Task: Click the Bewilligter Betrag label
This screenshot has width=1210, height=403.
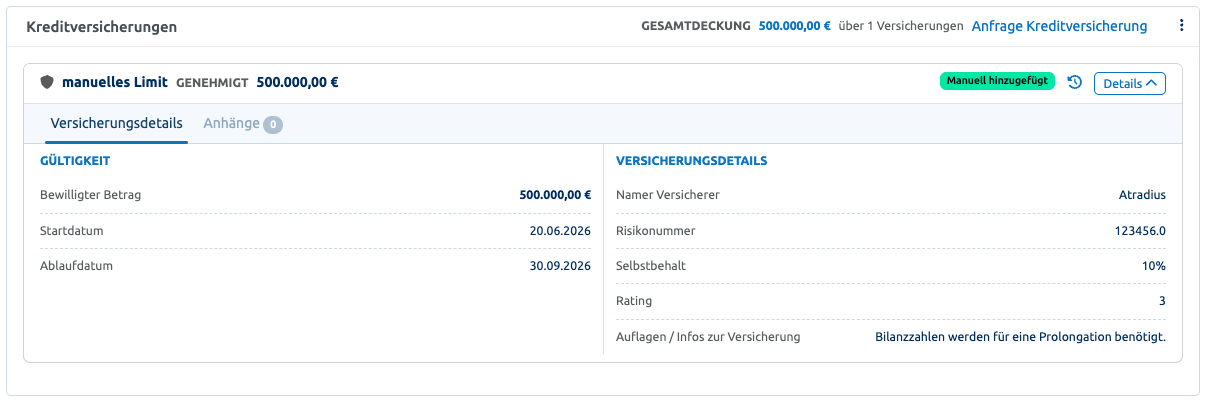Action: pyautogui.click(x=91, y=195)
